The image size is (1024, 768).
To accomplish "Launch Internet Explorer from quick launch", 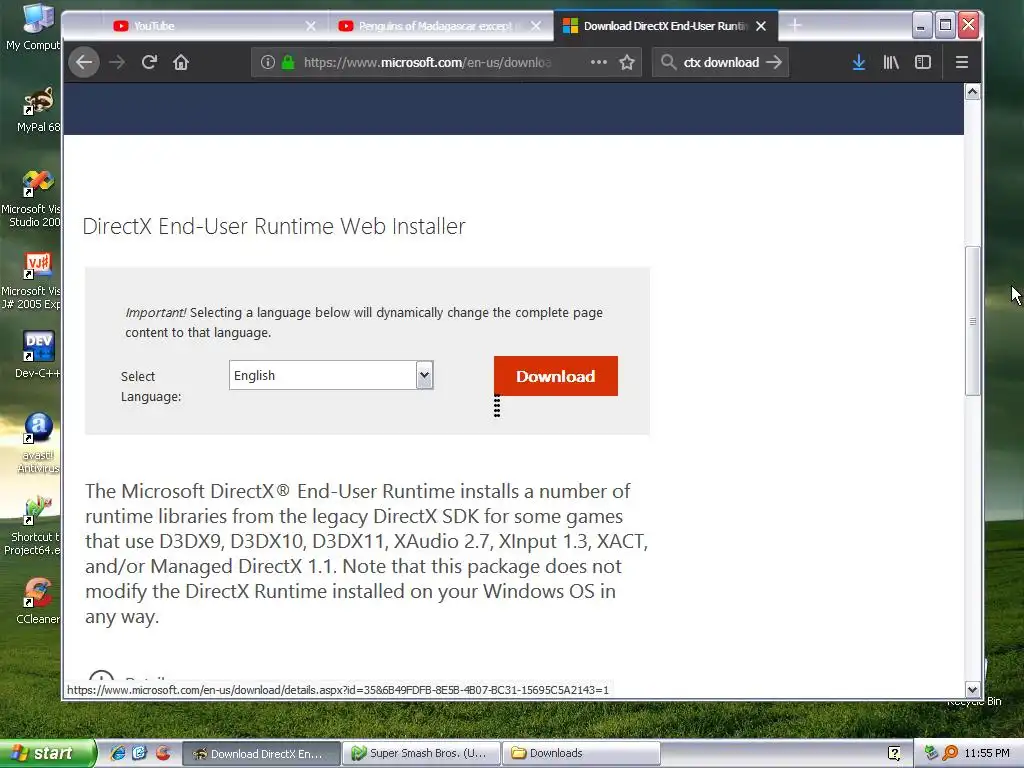I will pyautogui.click(x=118, y=753).
